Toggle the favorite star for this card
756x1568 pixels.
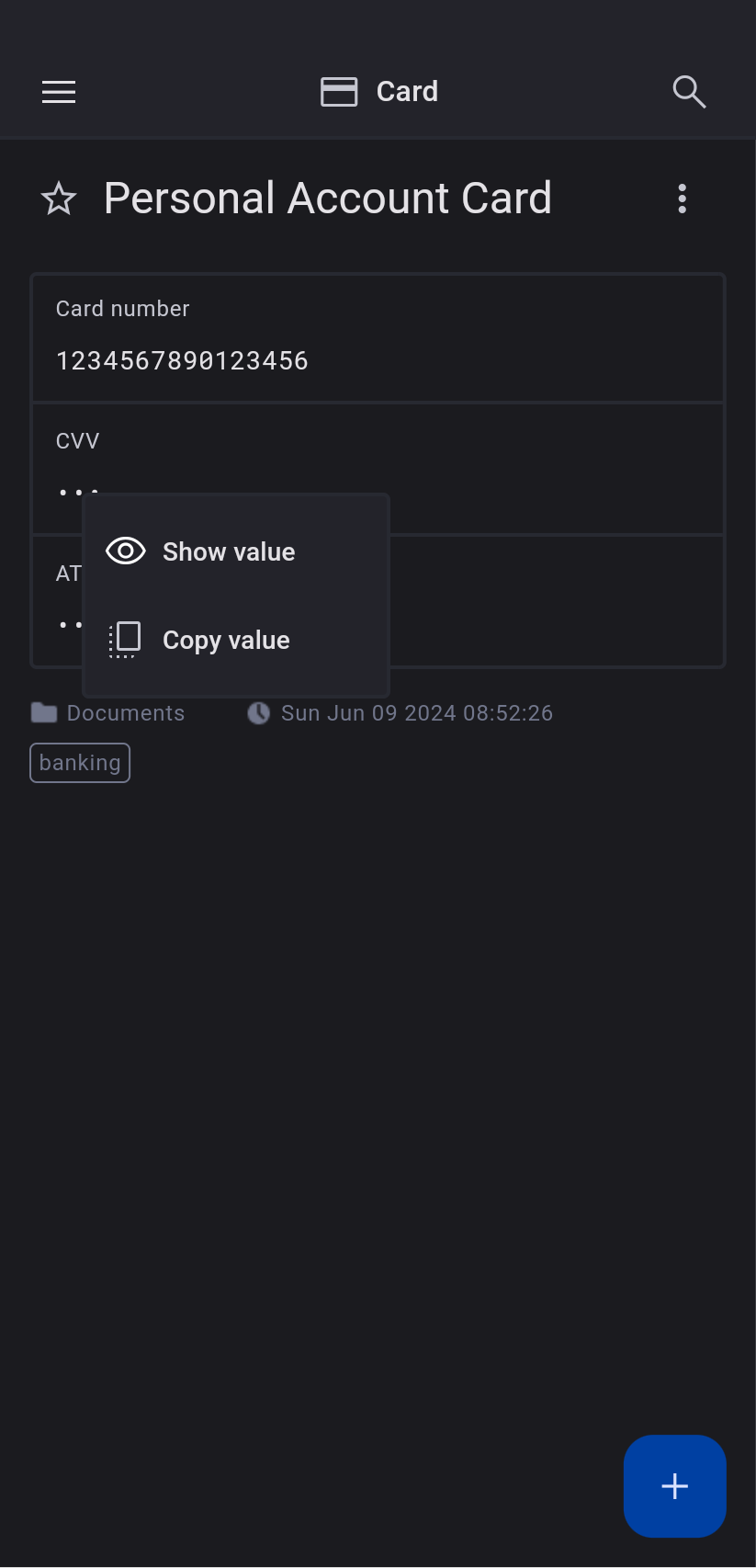pyautogui.click(x=59, y=199)
